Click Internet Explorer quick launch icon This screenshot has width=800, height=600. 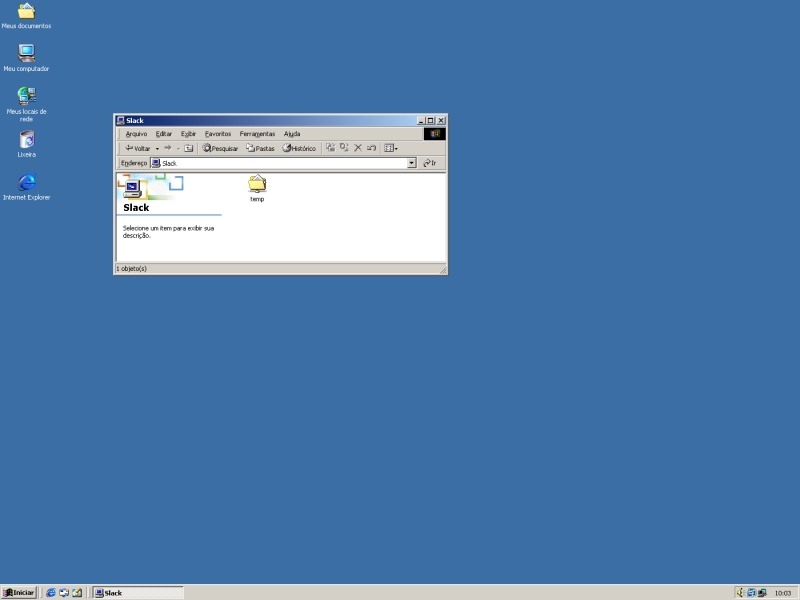(x=51, y=592)
